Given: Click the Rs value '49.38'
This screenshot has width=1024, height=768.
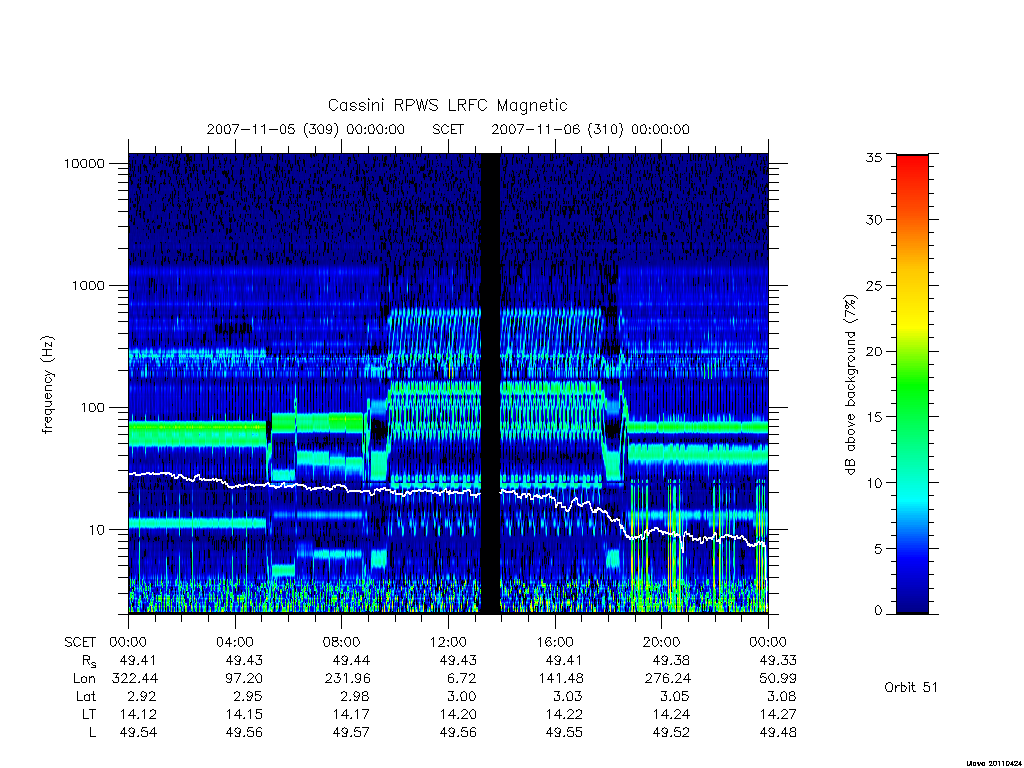Looking at the screenshot, I should coord(671,660).
